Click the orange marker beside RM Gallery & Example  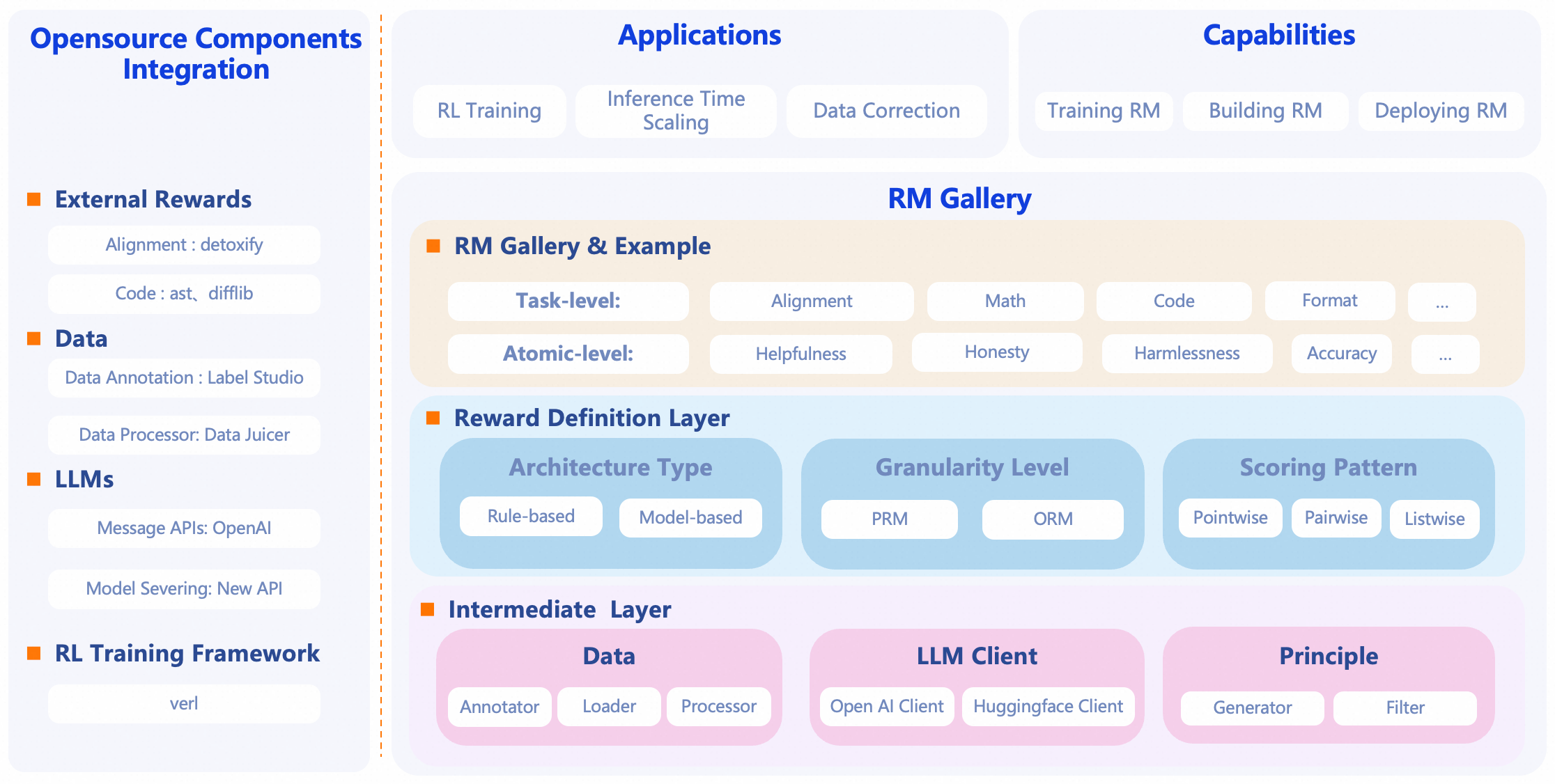pos(433,245)
